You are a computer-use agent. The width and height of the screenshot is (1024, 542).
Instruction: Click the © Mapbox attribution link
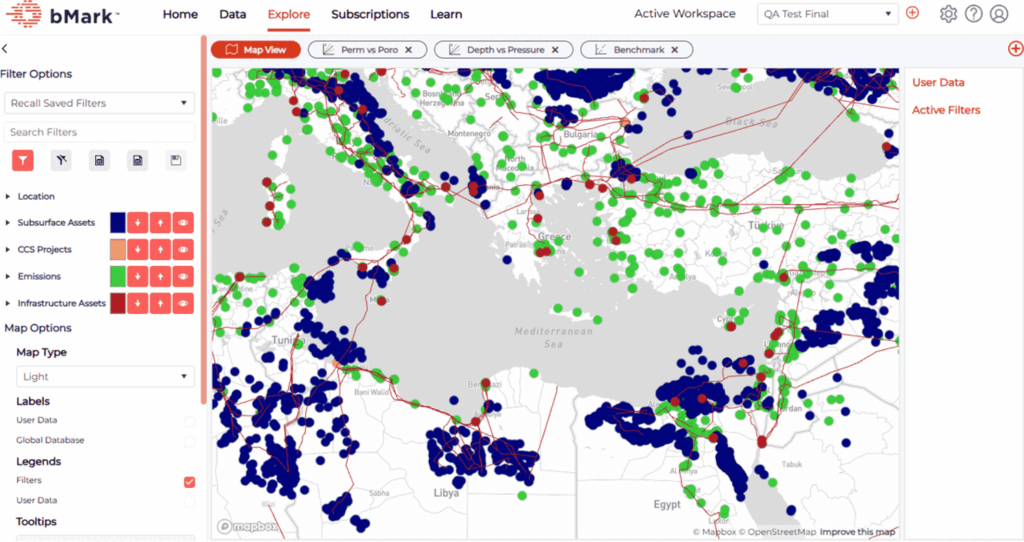(714, 532)
